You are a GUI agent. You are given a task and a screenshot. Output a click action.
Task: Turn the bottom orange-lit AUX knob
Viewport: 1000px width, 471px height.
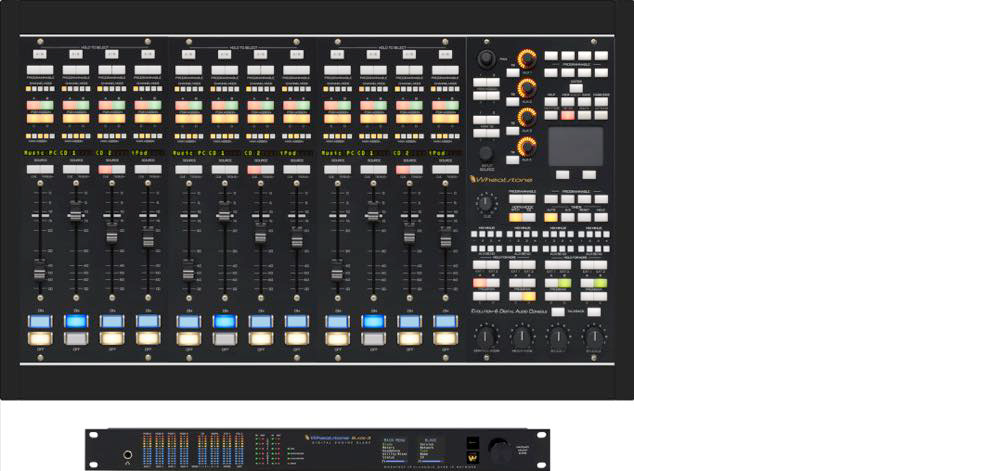click(526, 146)
